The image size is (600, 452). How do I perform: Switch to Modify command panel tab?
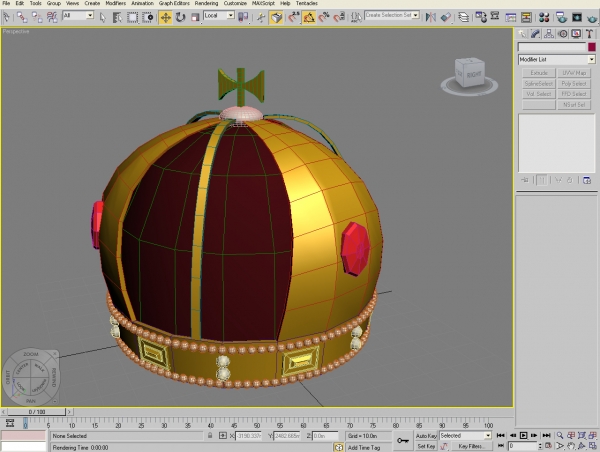535,34
